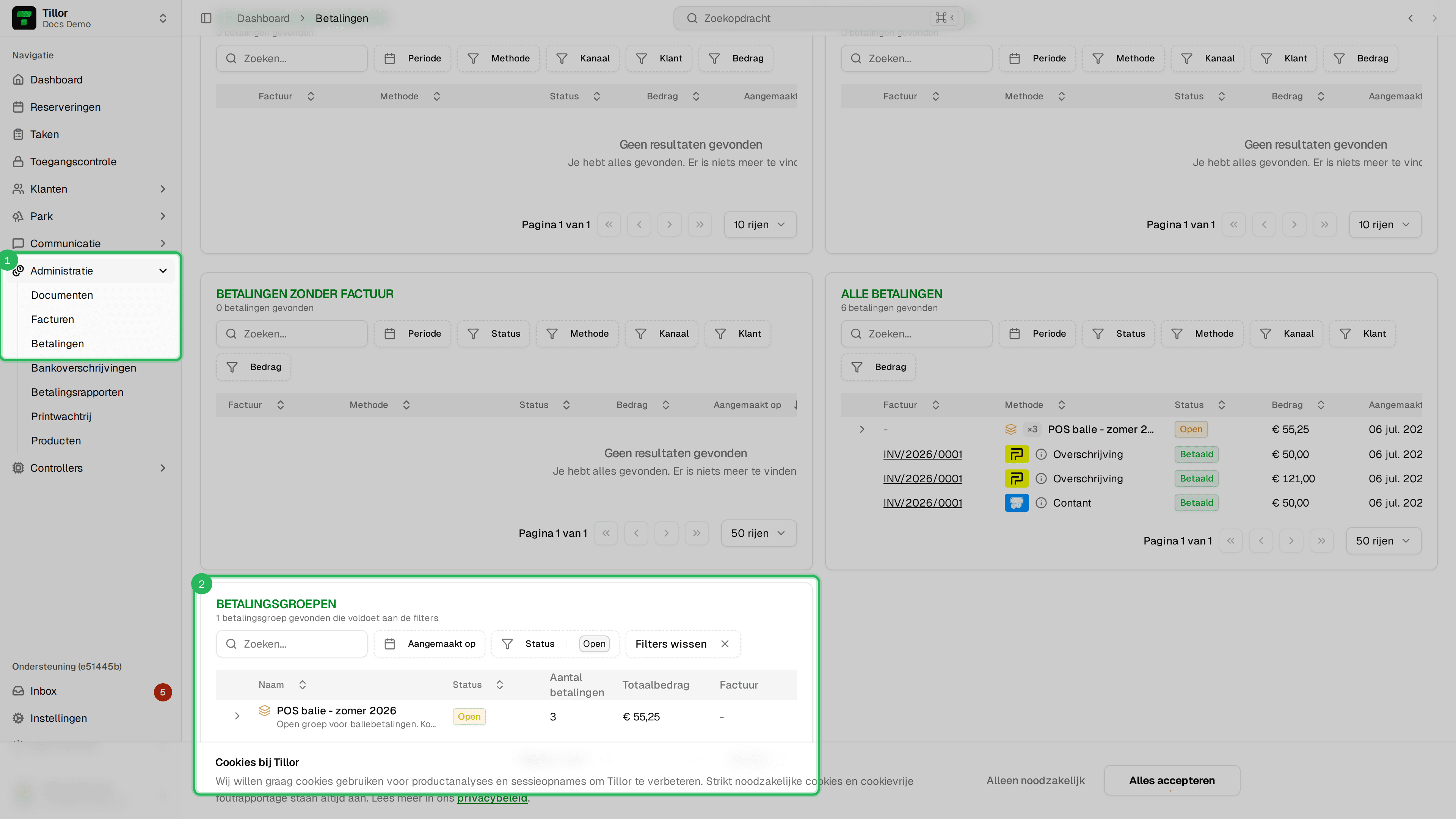Open invoice INV/2026/0001 for € 121,00
Image resolution: width=1456 pixels, height=819 pixels.
[x=923, y=479]
